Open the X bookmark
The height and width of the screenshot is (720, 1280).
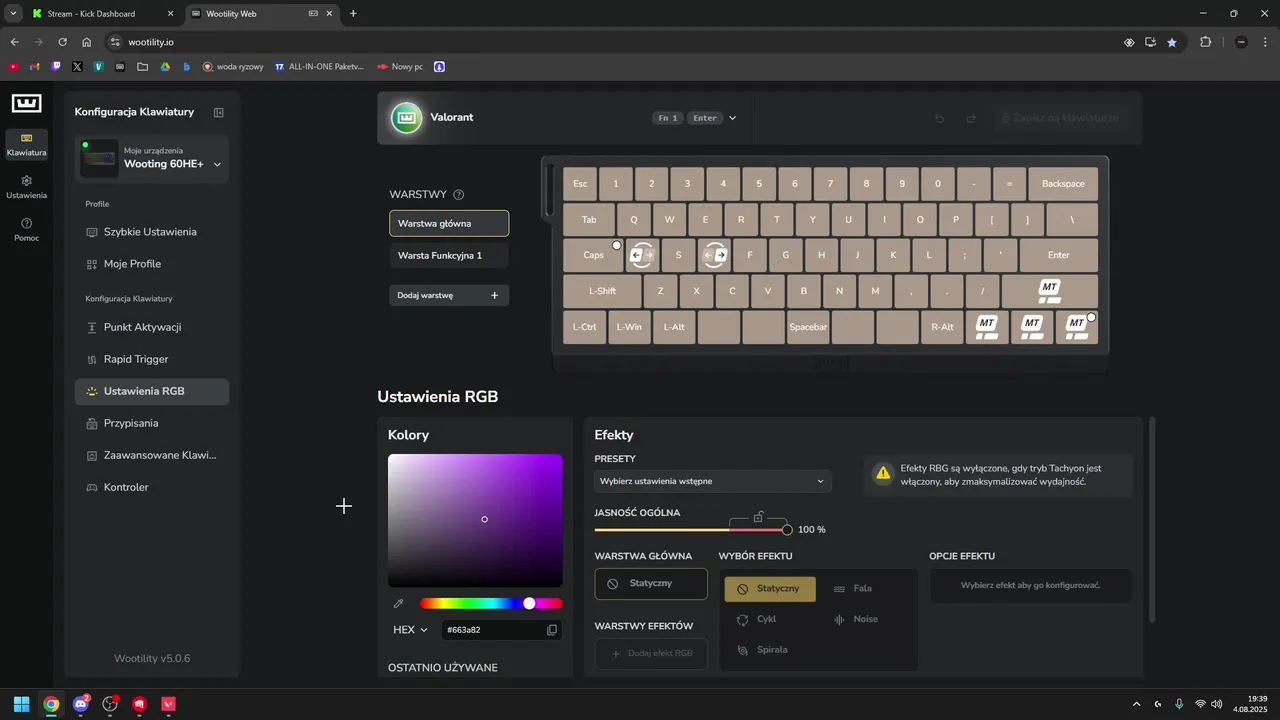pos(77,67)
